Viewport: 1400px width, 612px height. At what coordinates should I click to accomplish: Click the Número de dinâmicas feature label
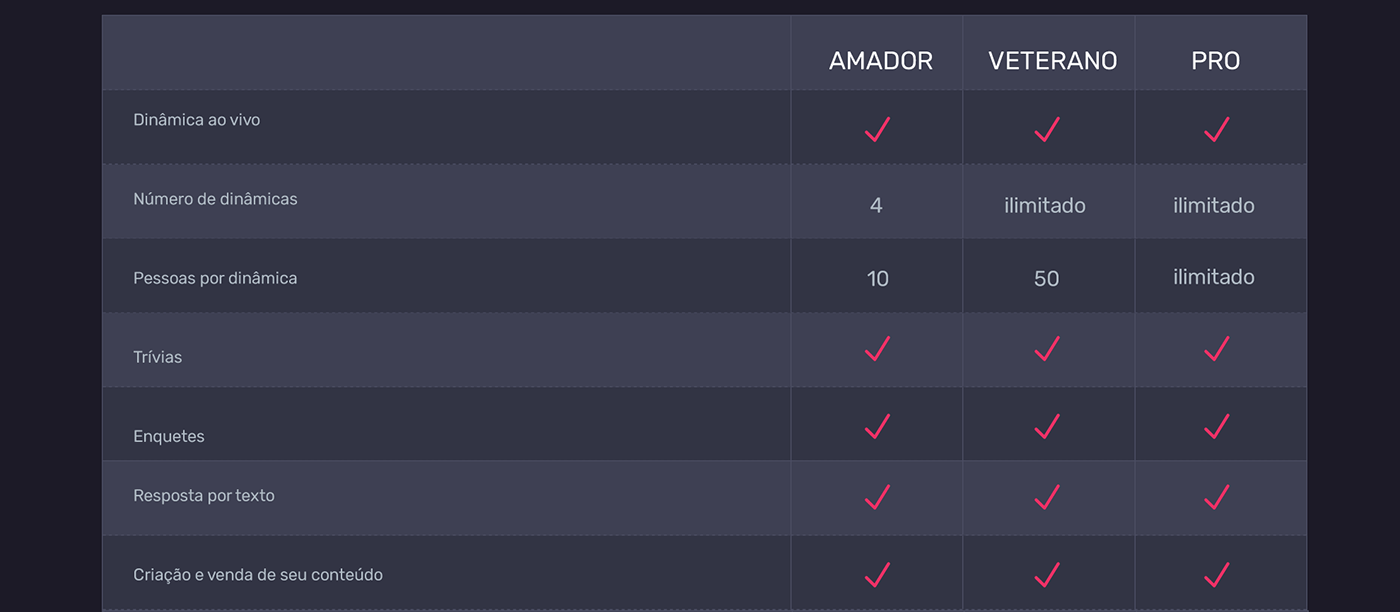(x=215, y=199)
